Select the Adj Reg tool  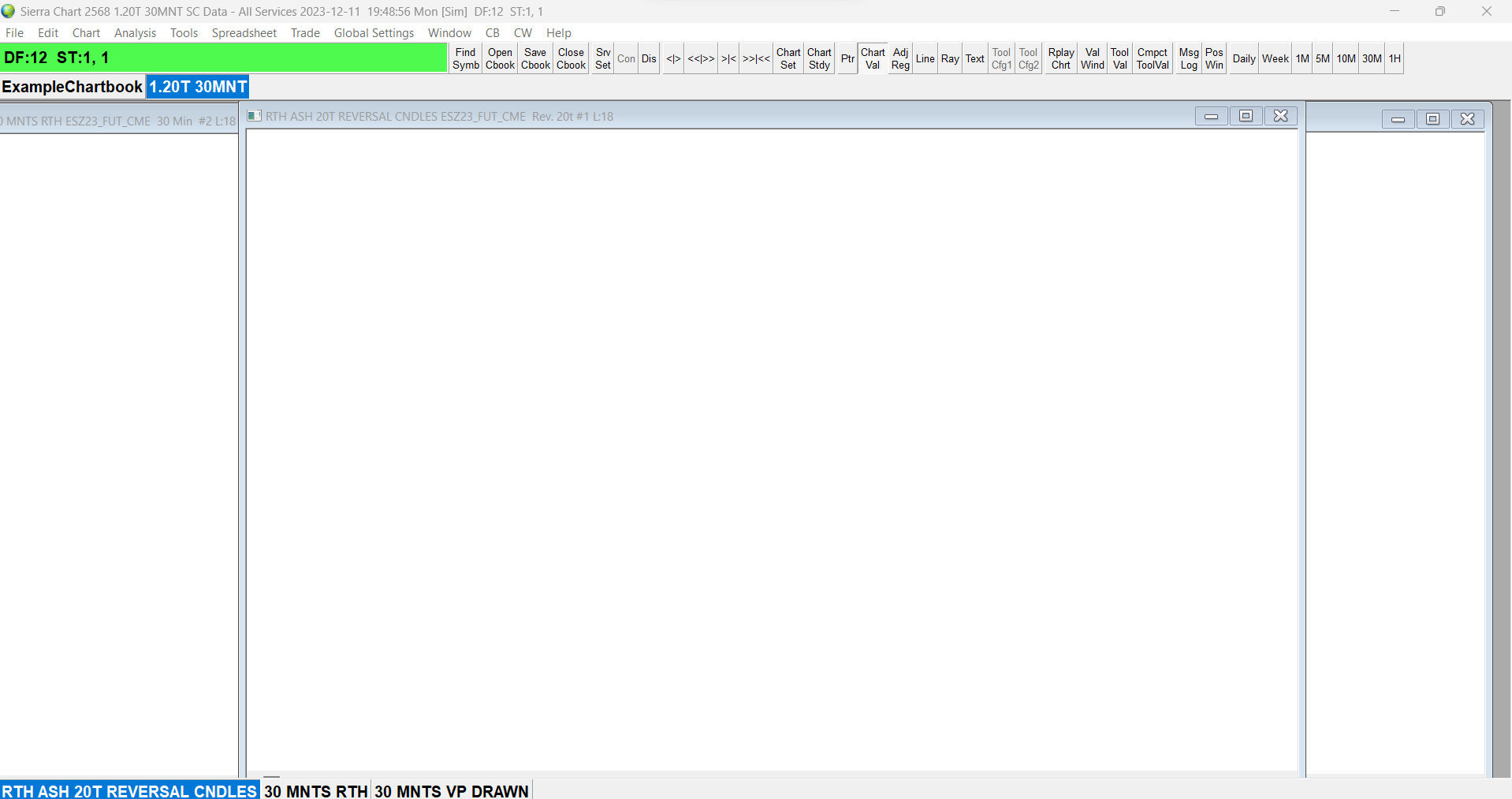tap(900, 58)
